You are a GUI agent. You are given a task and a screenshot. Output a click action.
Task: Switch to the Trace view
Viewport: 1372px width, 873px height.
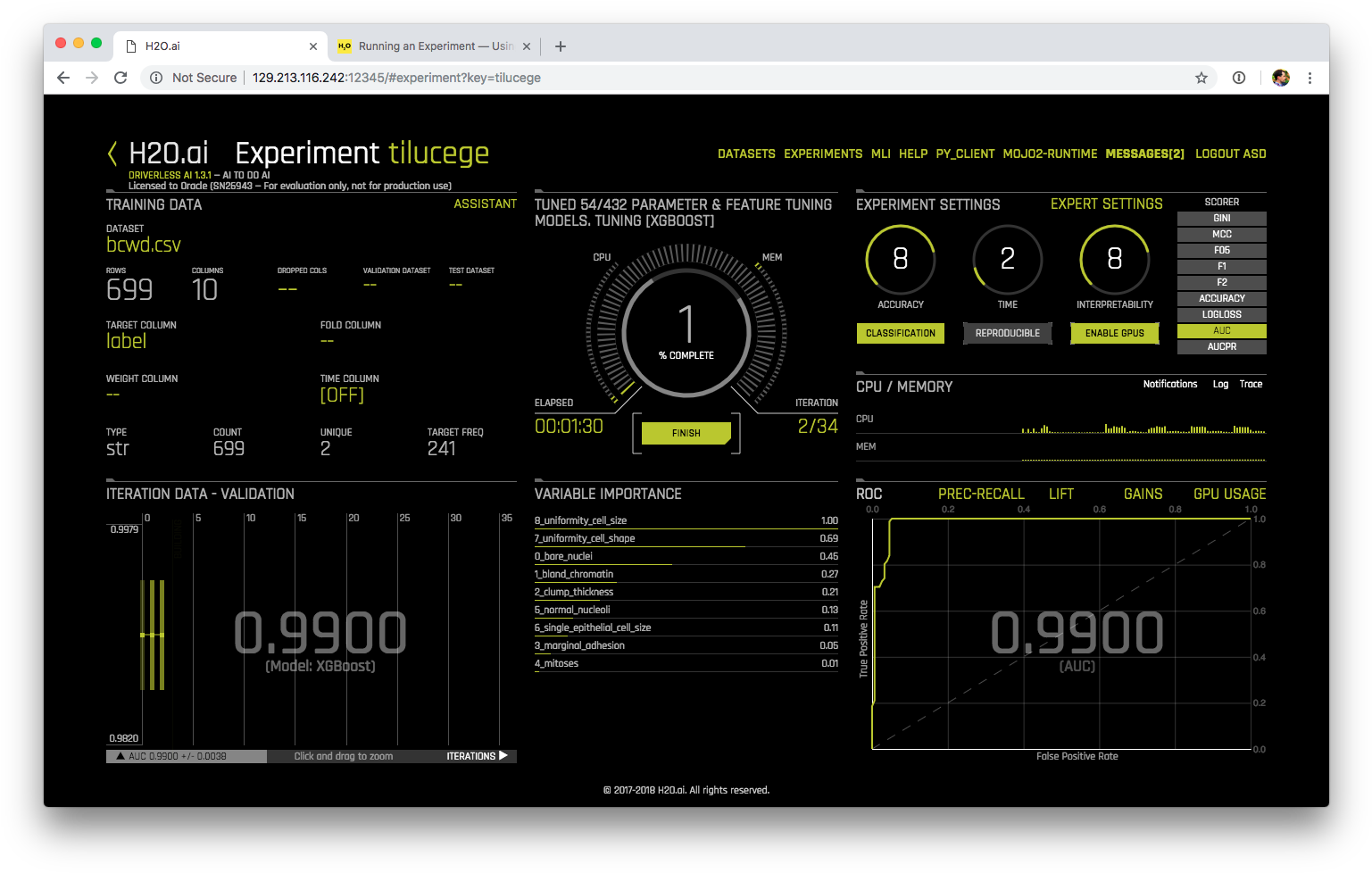[1251, 384]
